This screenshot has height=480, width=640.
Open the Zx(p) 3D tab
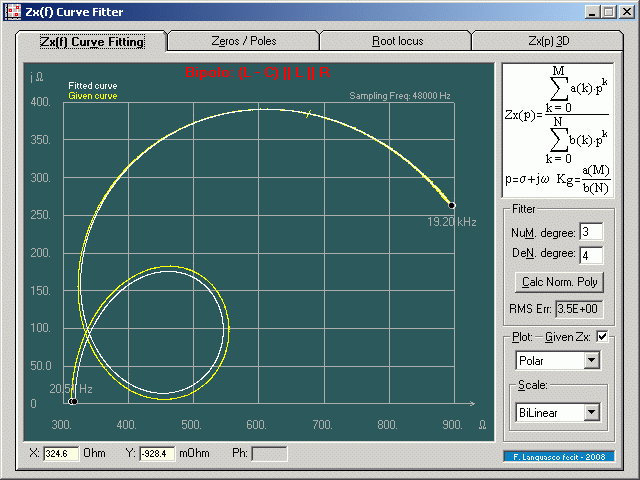coord(548,41)
